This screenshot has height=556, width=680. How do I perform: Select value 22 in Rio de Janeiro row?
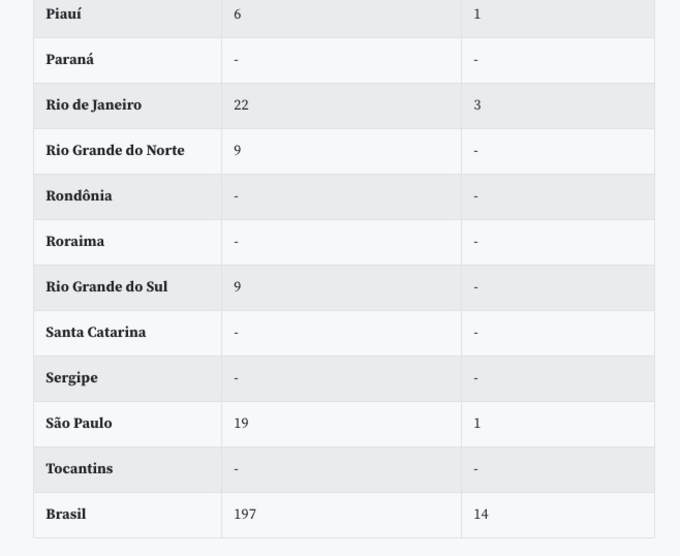241,105
